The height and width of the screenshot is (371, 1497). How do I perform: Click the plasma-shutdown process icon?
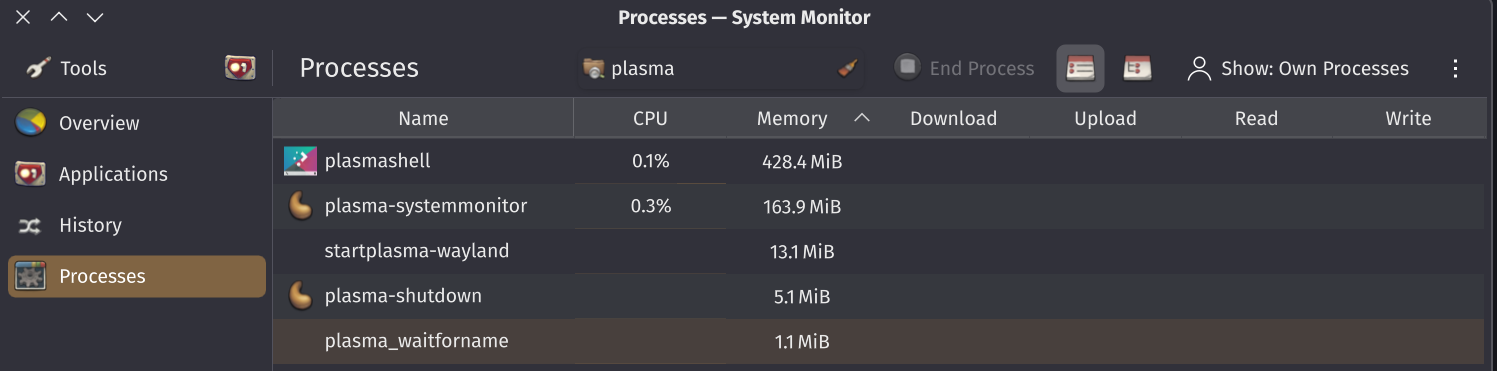point(300,296)
